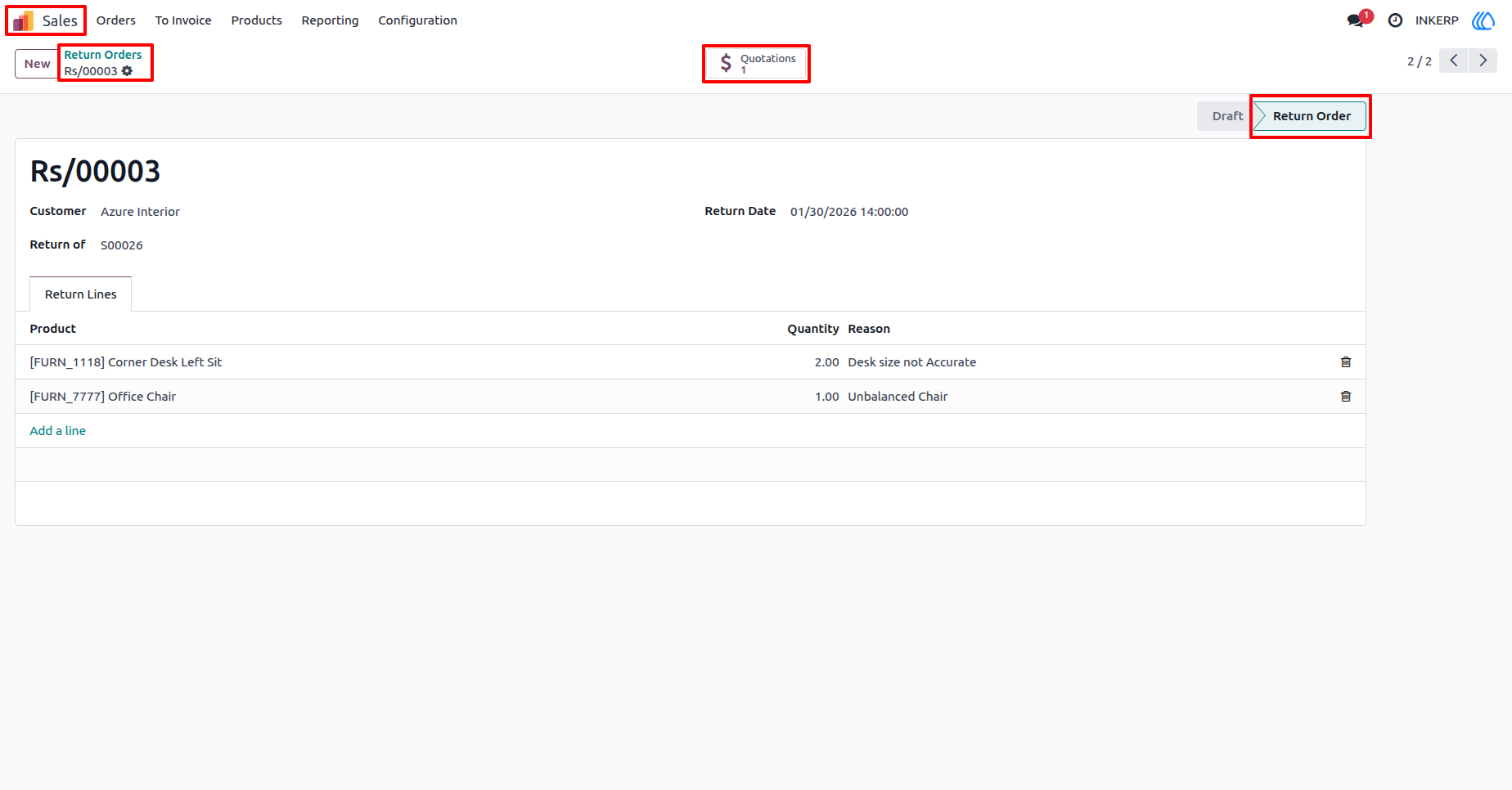This screenshot has width=1512, height=790.
Task: Open the To Invoice menu
Action: coord(183,20)
